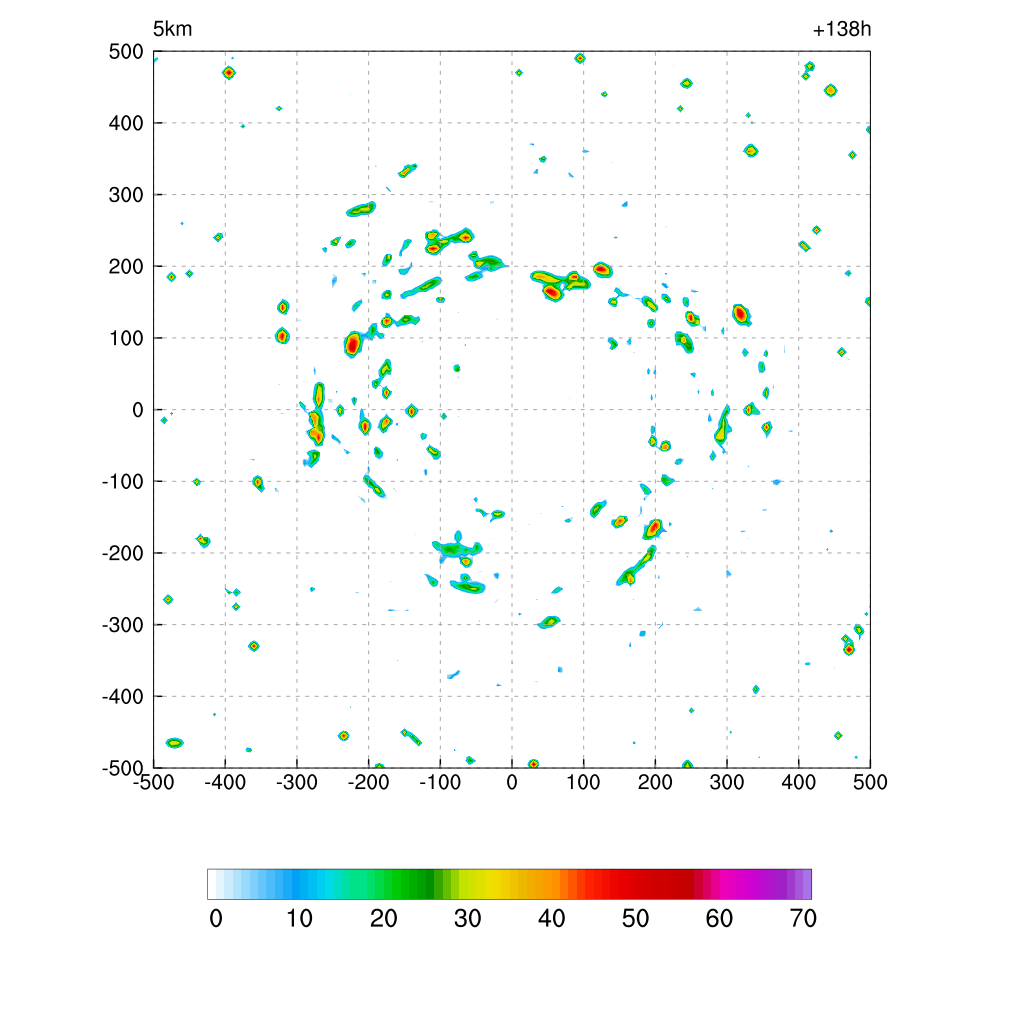The image size is (1024, 1024).
Task: Click the colorbar label 60
Action: 719,919
